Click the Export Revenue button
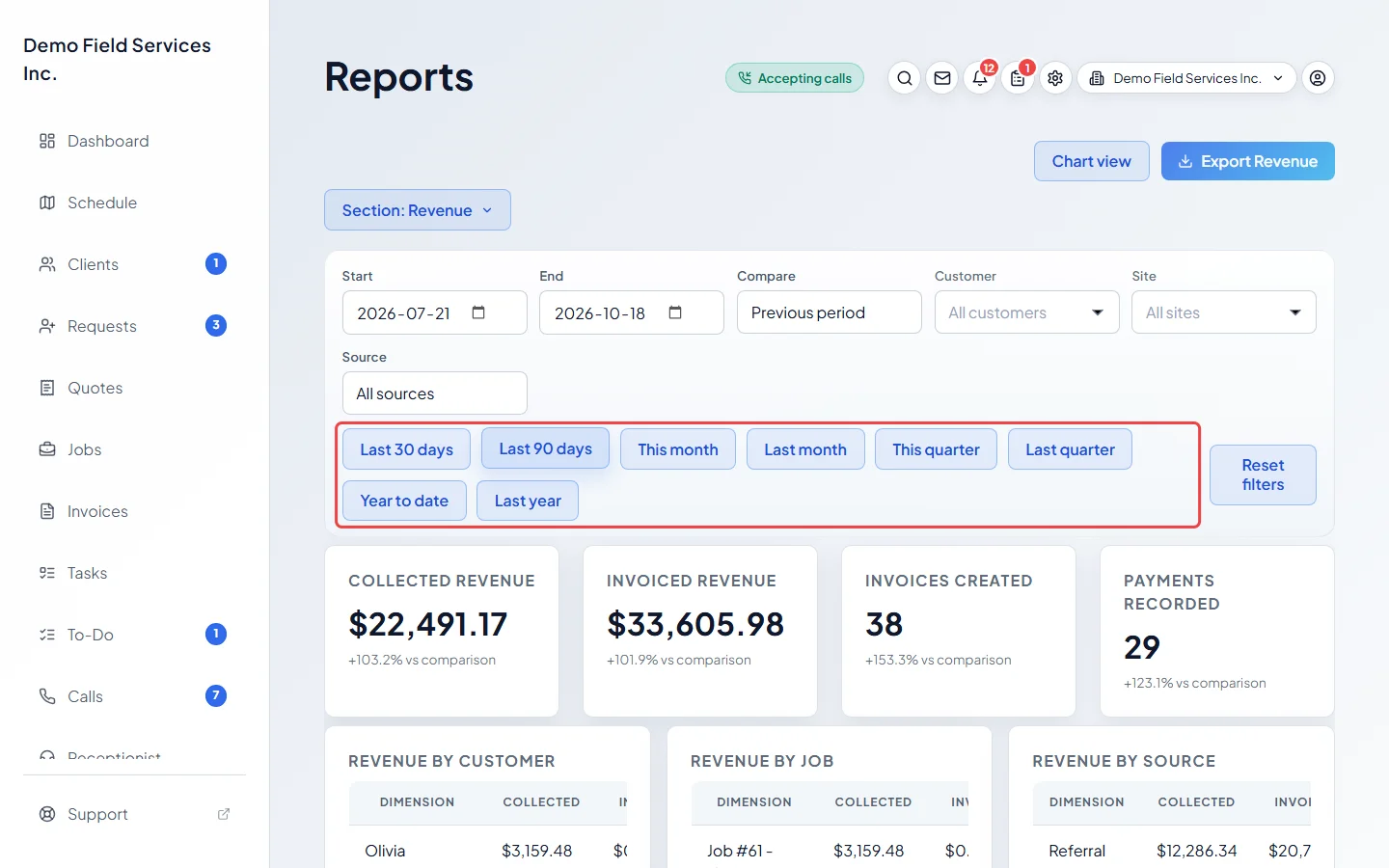 (1248, 161)
